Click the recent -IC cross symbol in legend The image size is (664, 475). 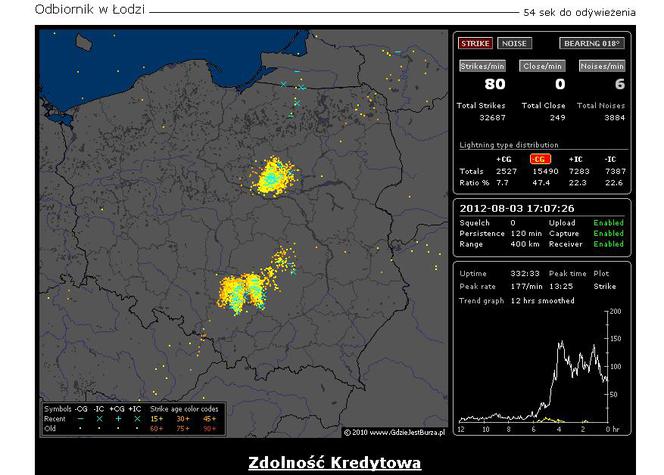(99, 419)
